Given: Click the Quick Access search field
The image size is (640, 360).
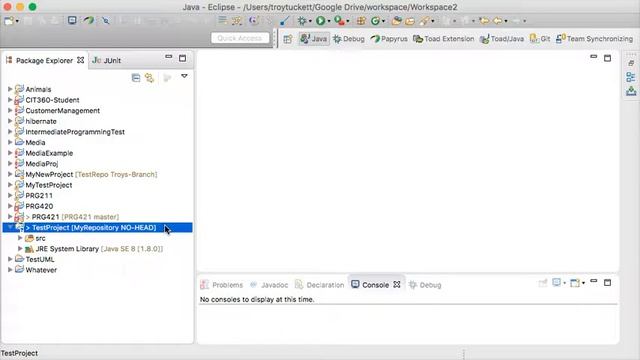Looking at the screenshot, I should [x=240, y=38].
